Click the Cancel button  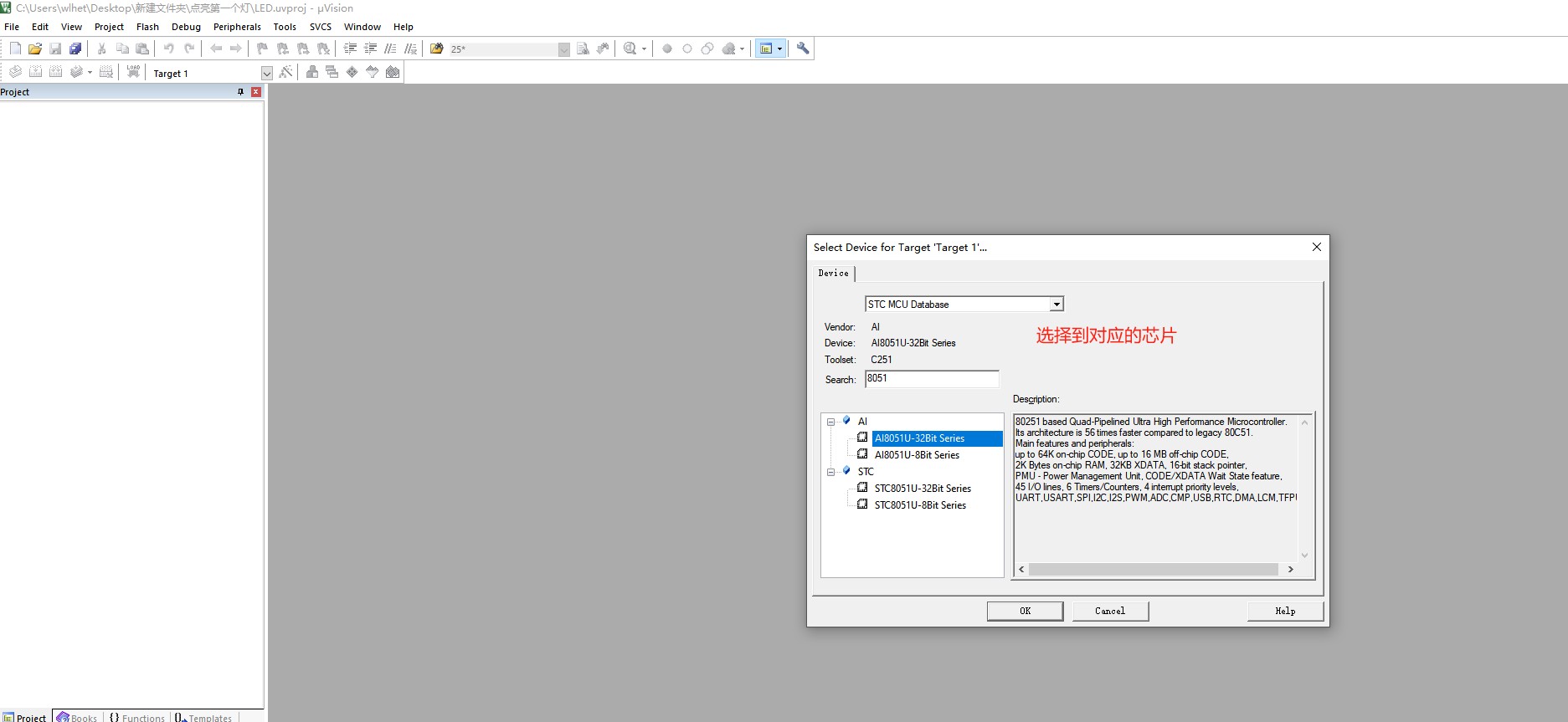click(1110, 611)
